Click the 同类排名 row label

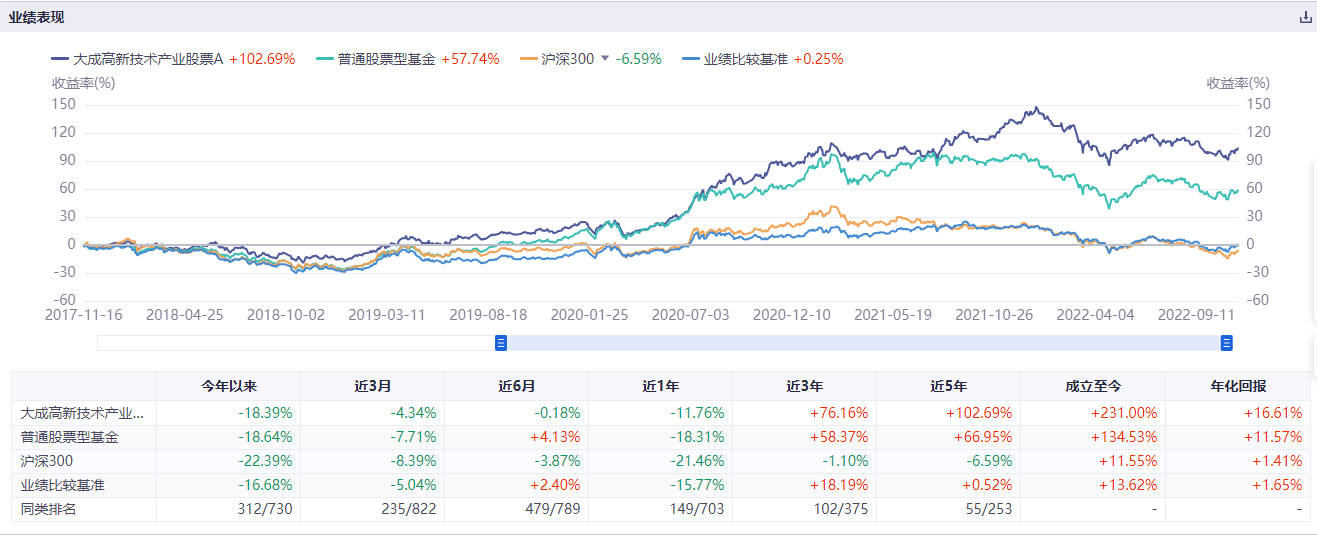(x=49, y=510)
